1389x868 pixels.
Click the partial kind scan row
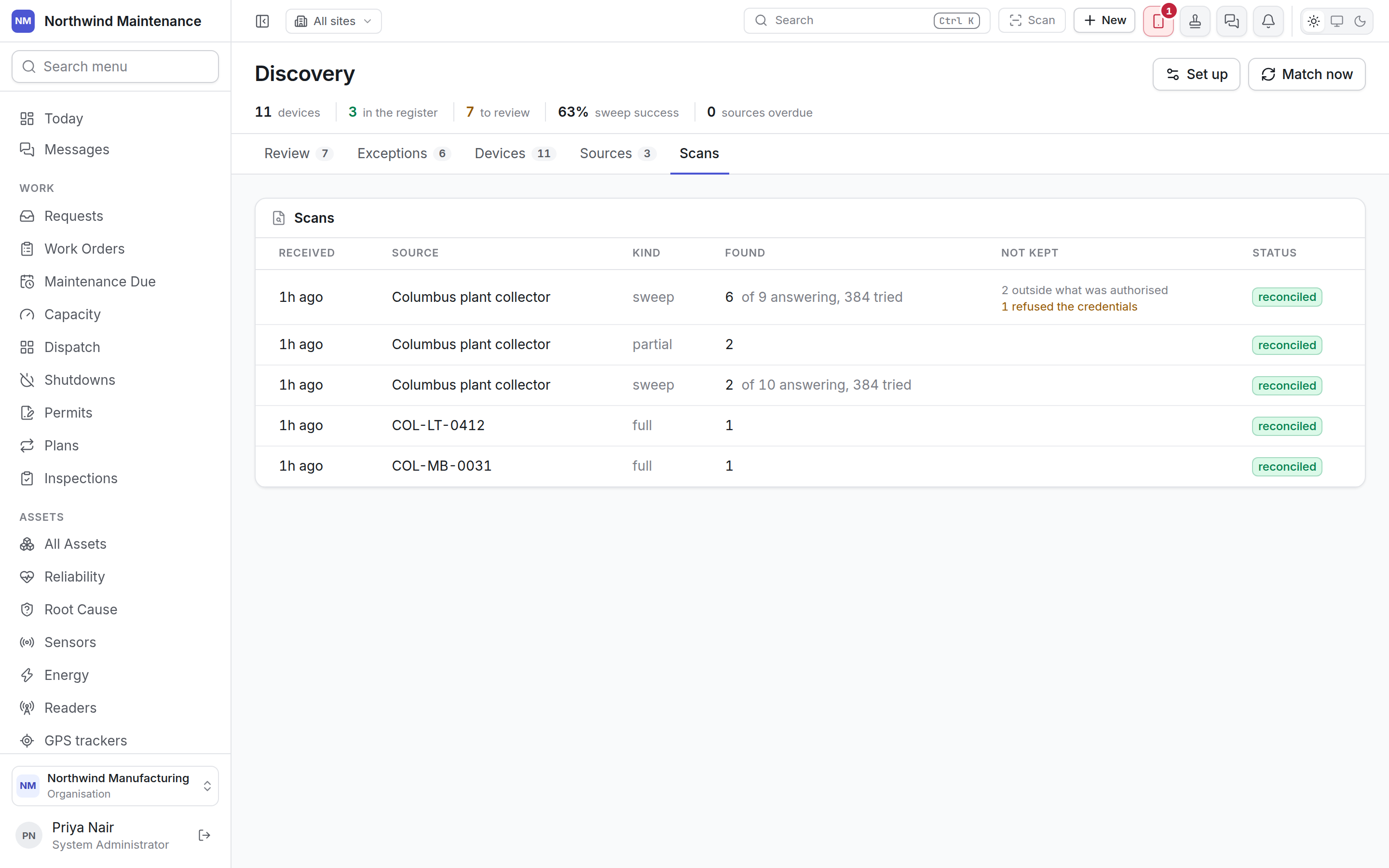click(810, 344)
